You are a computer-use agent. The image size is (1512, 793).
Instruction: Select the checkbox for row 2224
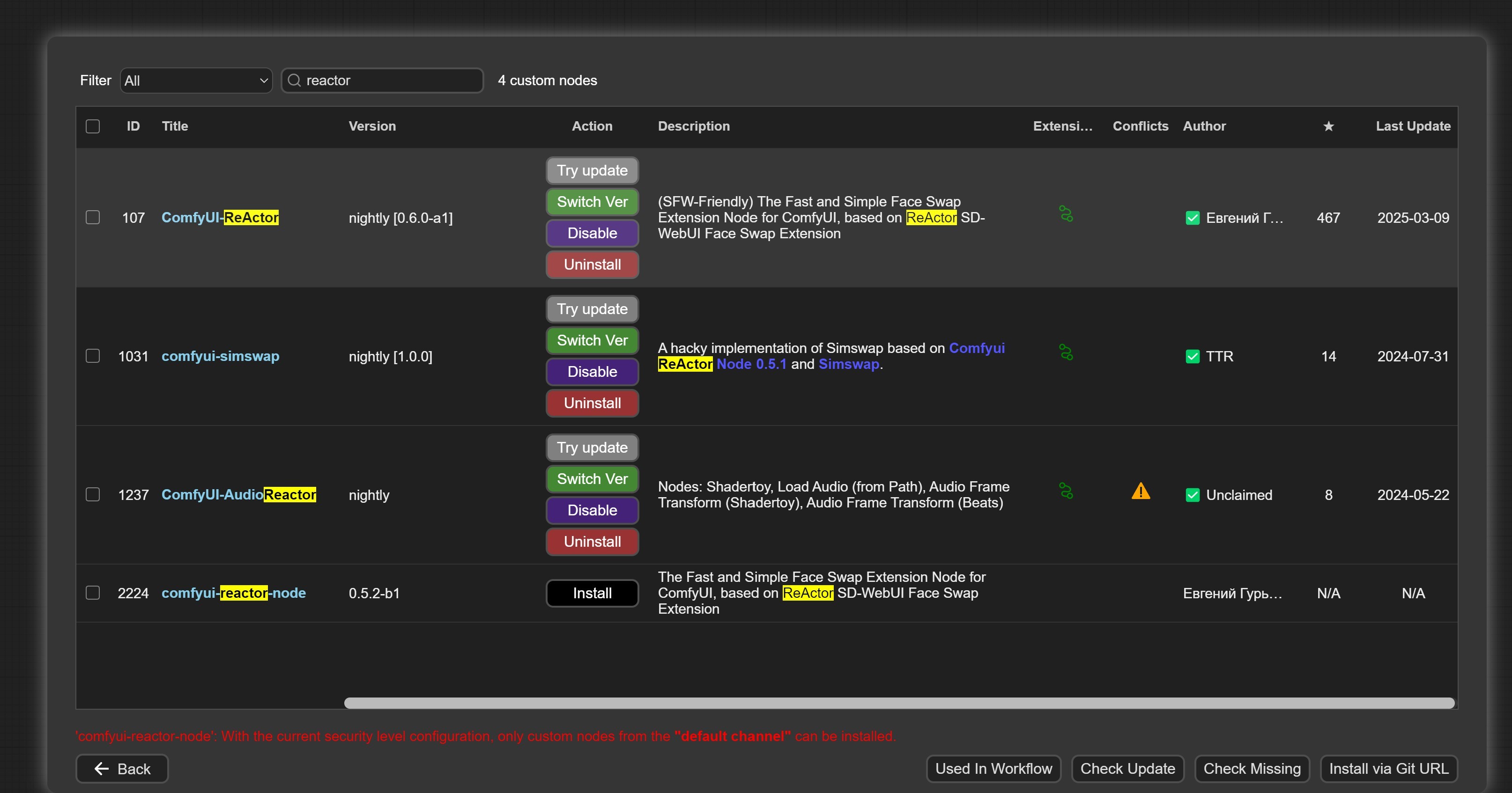93,593
